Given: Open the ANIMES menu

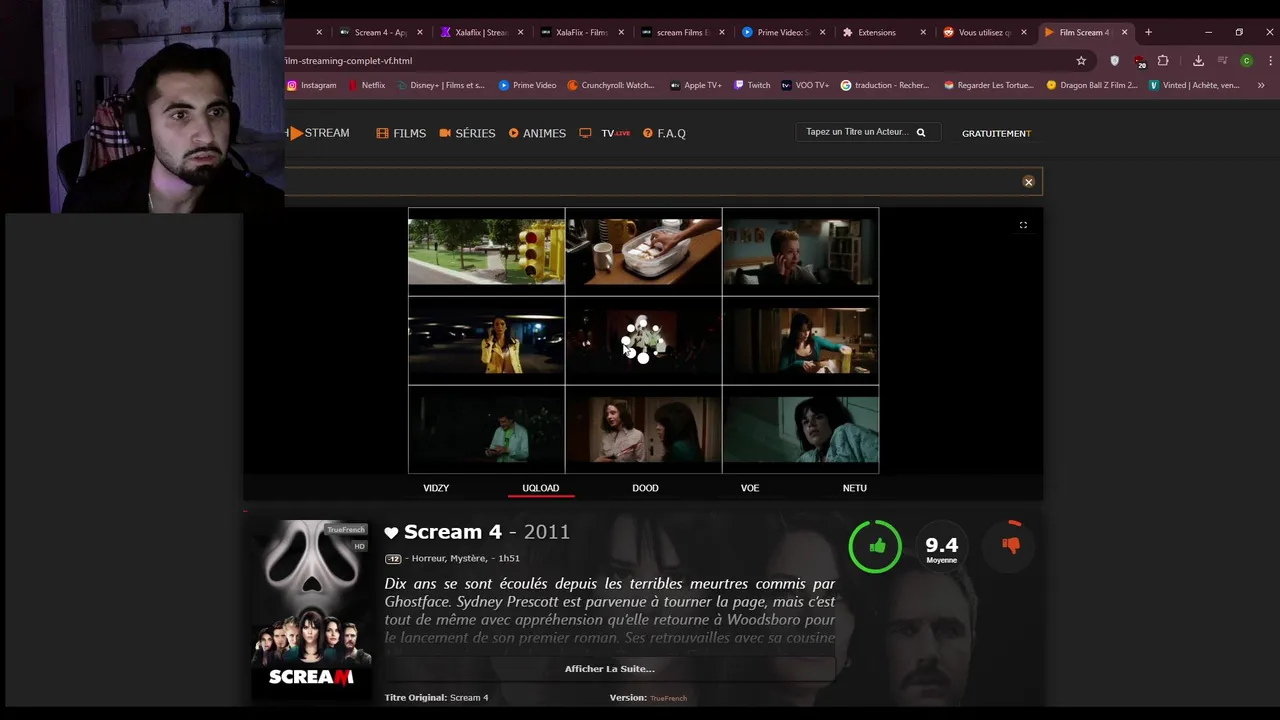Looking at the screenshot, I should (x=537, y=133).
